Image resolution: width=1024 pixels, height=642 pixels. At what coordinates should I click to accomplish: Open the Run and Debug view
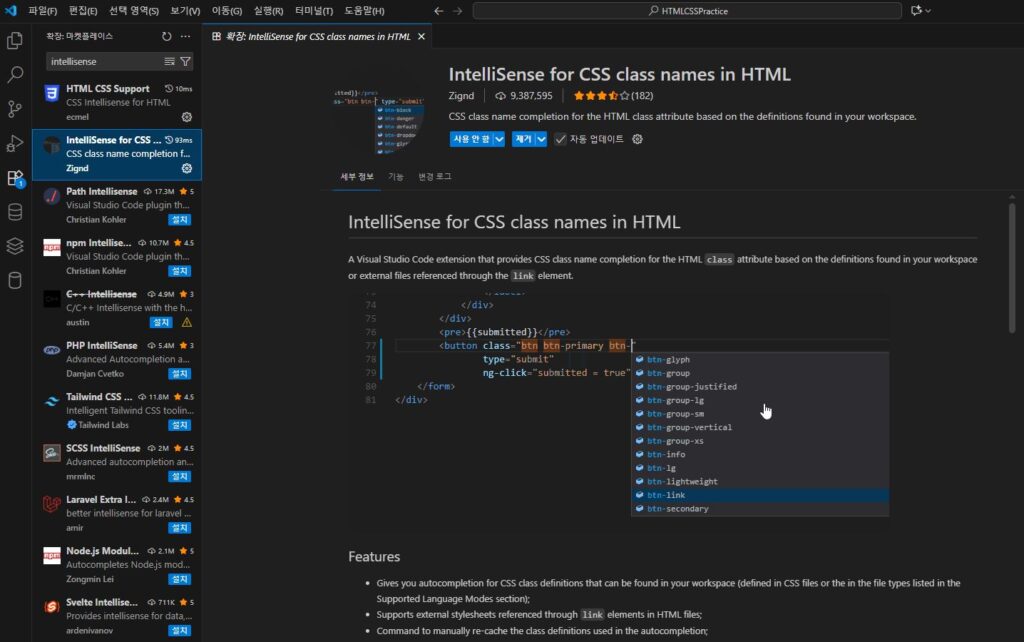click(14, 142)
